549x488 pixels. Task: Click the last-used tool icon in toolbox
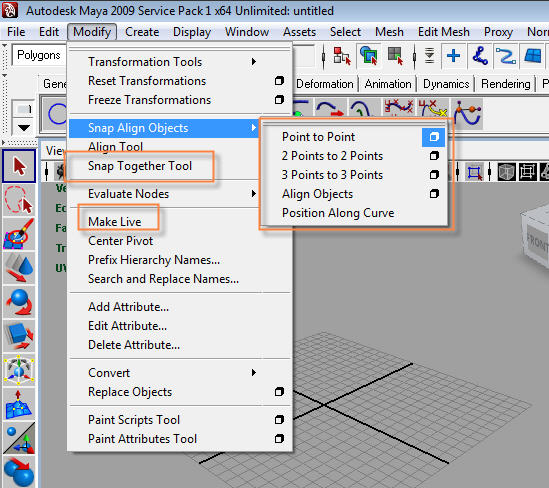pyautogui.click(x=19, y=471)
